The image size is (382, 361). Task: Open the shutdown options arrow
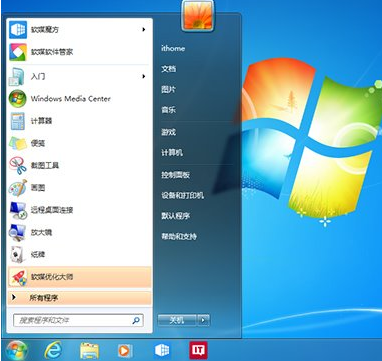coord(203,320)
